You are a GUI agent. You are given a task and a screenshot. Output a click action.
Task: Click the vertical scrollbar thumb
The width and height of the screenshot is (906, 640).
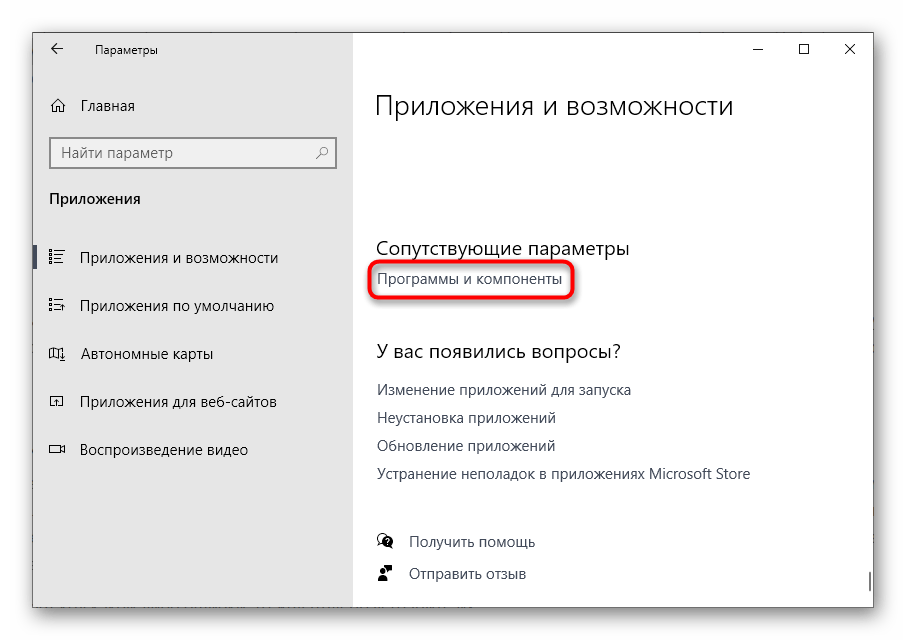(x=869, y=581)
